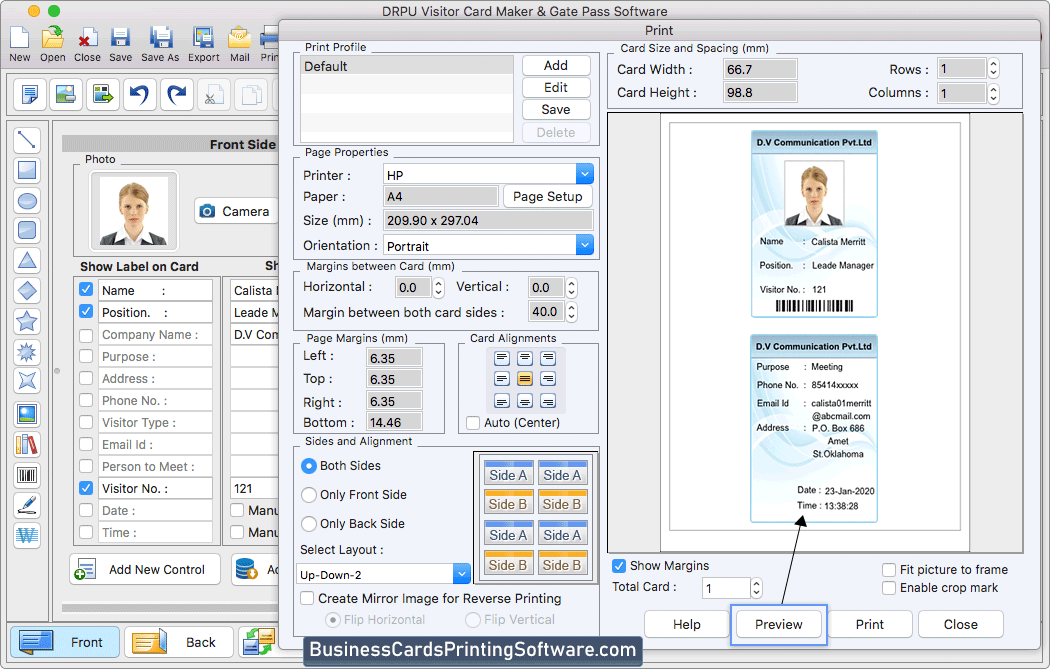This screenshot has height=669, width=1050.
Task: Select the Signature pen tool
Action: click(27, 506)
